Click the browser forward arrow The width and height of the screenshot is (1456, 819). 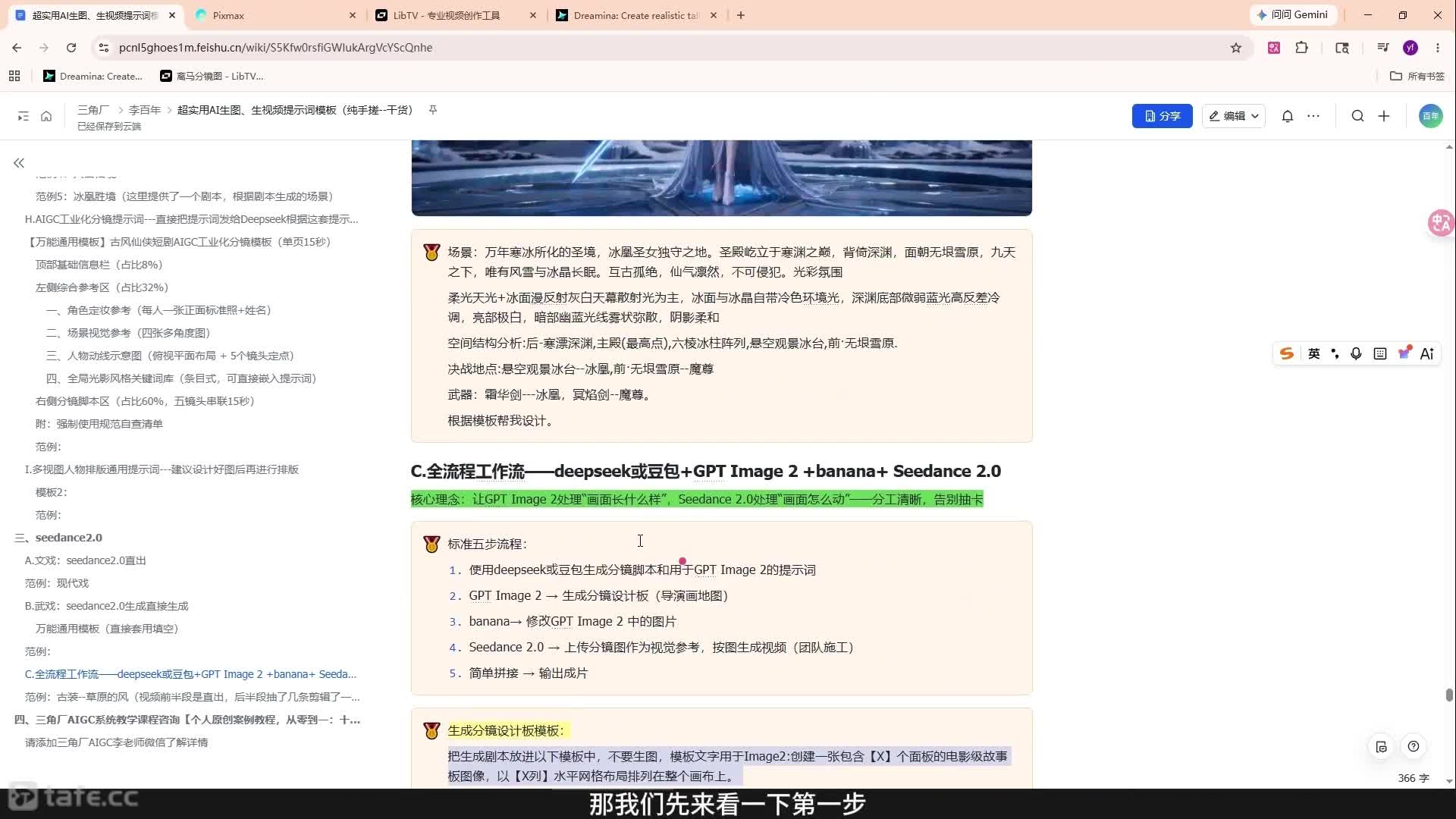click(44, 48)
